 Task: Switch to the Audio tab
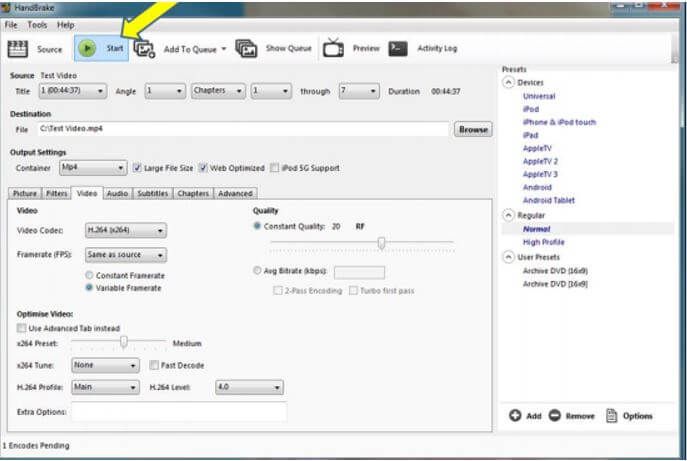[117, 193]
